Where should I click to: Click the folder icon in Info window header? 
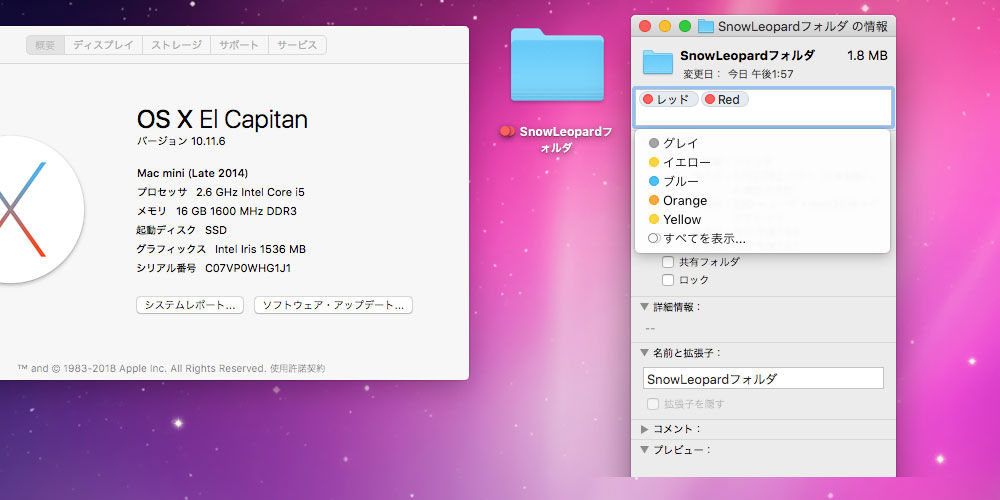pyautogui.click(x=658, y=62)
